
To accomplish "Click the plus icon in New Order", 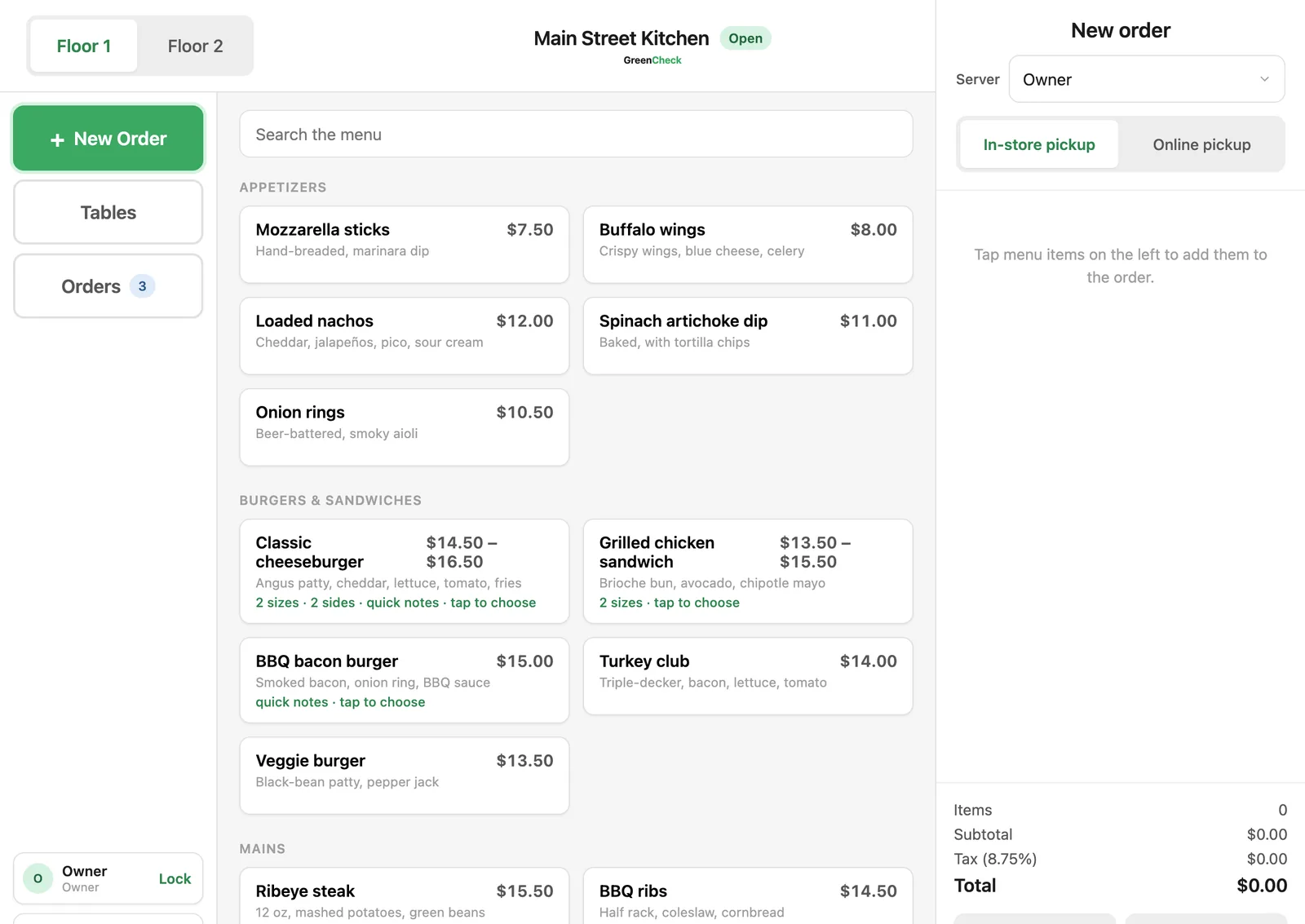I will pyautogui.click(x=57, y=139).
